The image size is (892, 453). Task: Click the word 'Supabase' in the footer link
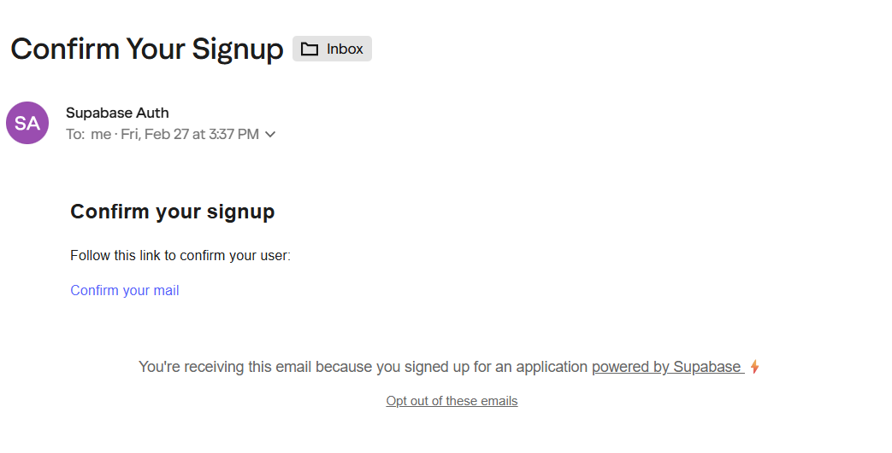[706, 367]
